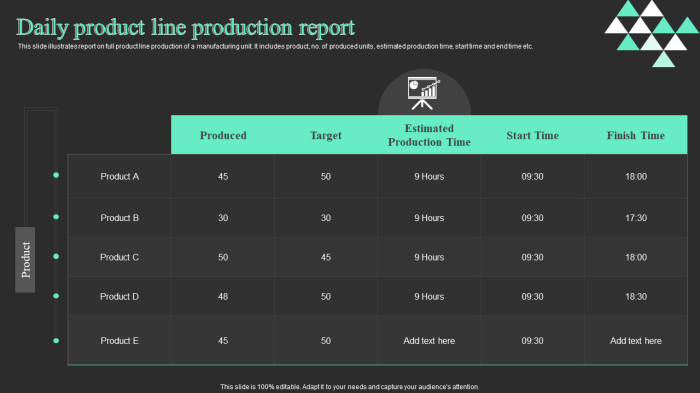The image size is (700, 393).
Task: Click Product D's target value 50
Action: pyautogui.click(x=326, y=297)
